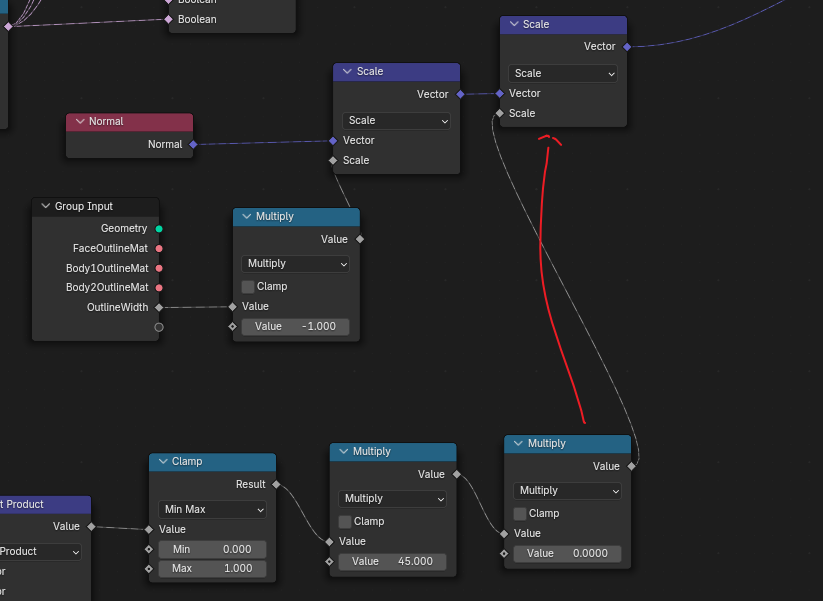The width and height of the screenshot is (823, 601).
Task: Select the Value 45.000 field
Action: (392, 562)
